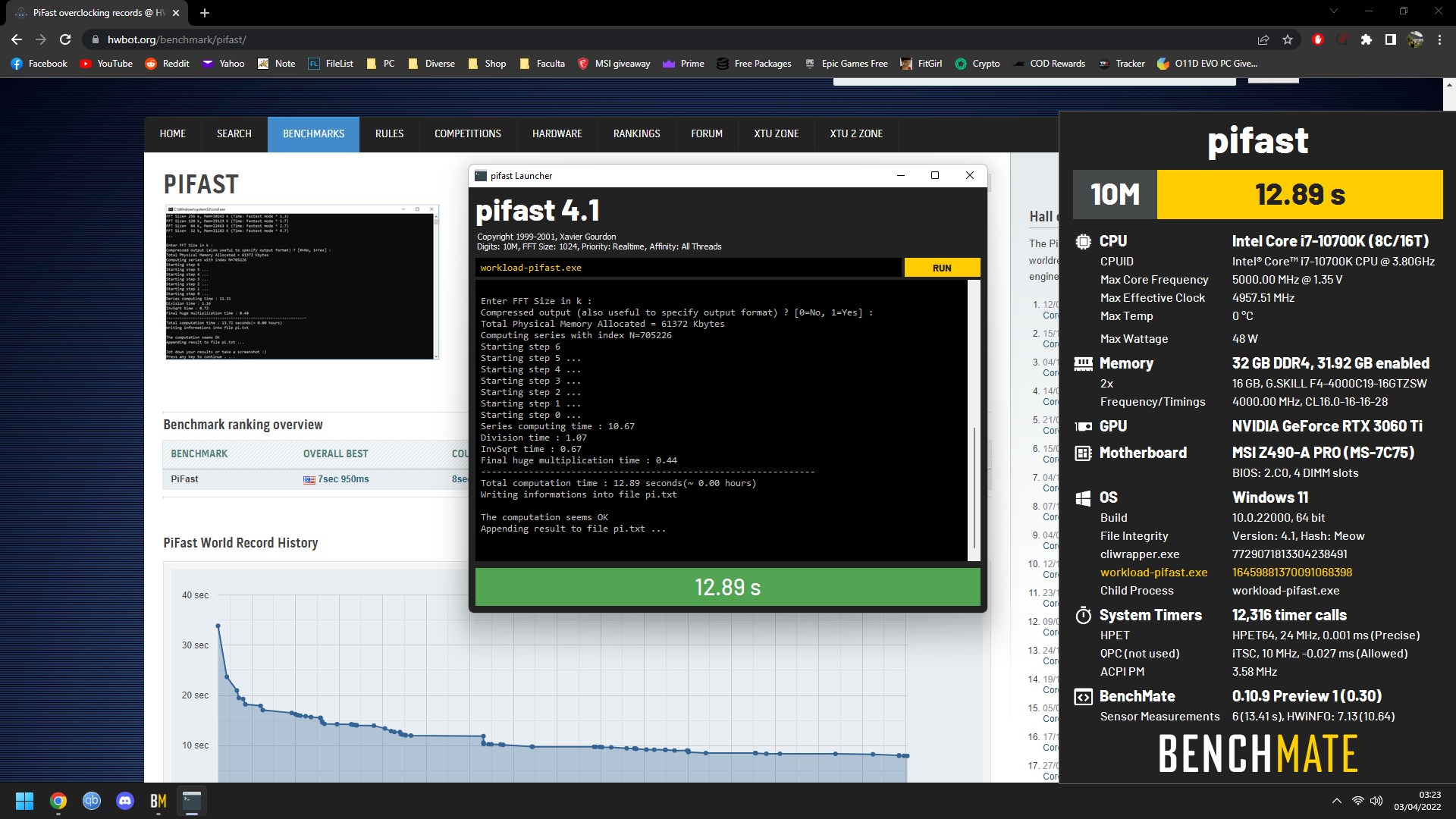Viewport: 1456px width, 819px height.
Task: Click the green 12.89 s result bar
Action: coord(727,587)
